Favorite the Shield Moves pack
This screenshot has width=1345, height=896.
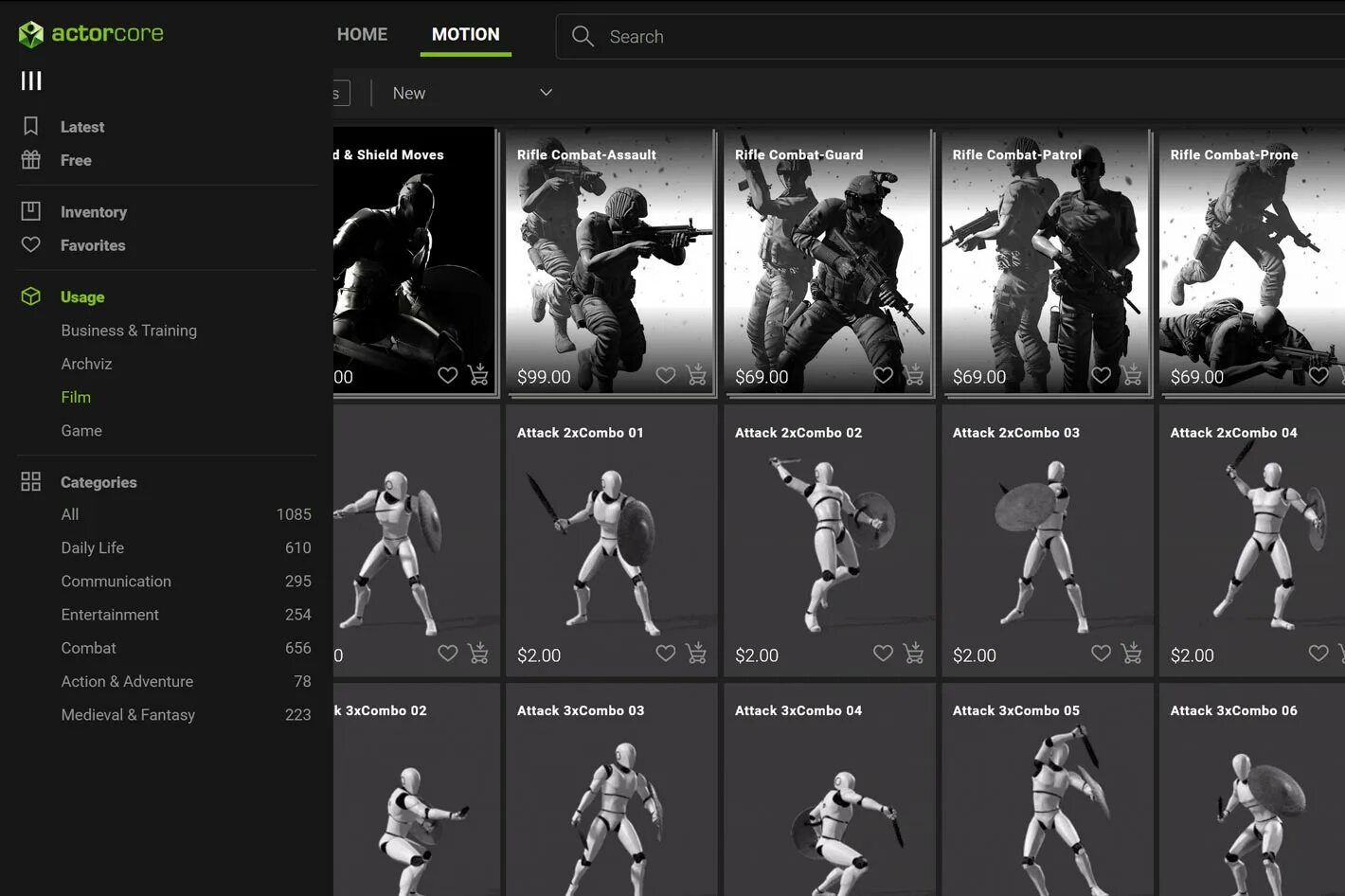448,375
